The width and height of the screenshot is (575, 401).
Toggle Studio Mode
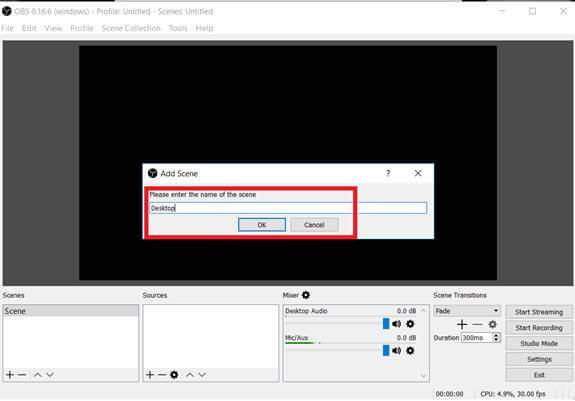click(x=539, y=343)
